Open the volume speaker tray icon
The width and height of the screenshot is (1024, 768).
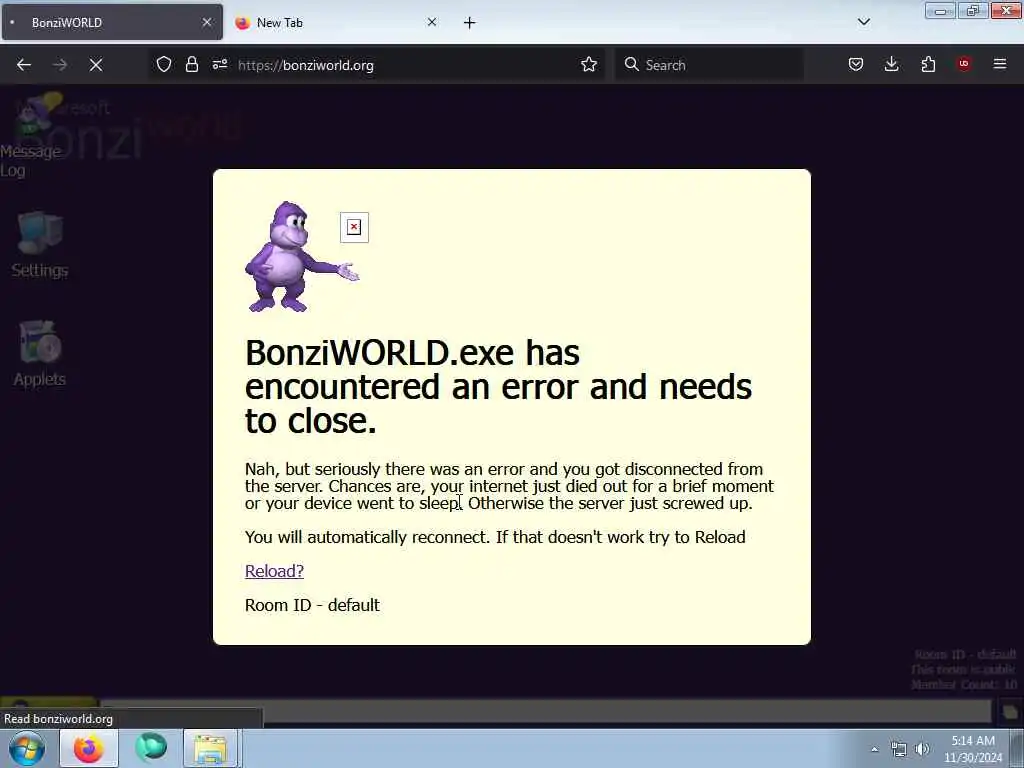click(922, 749)
